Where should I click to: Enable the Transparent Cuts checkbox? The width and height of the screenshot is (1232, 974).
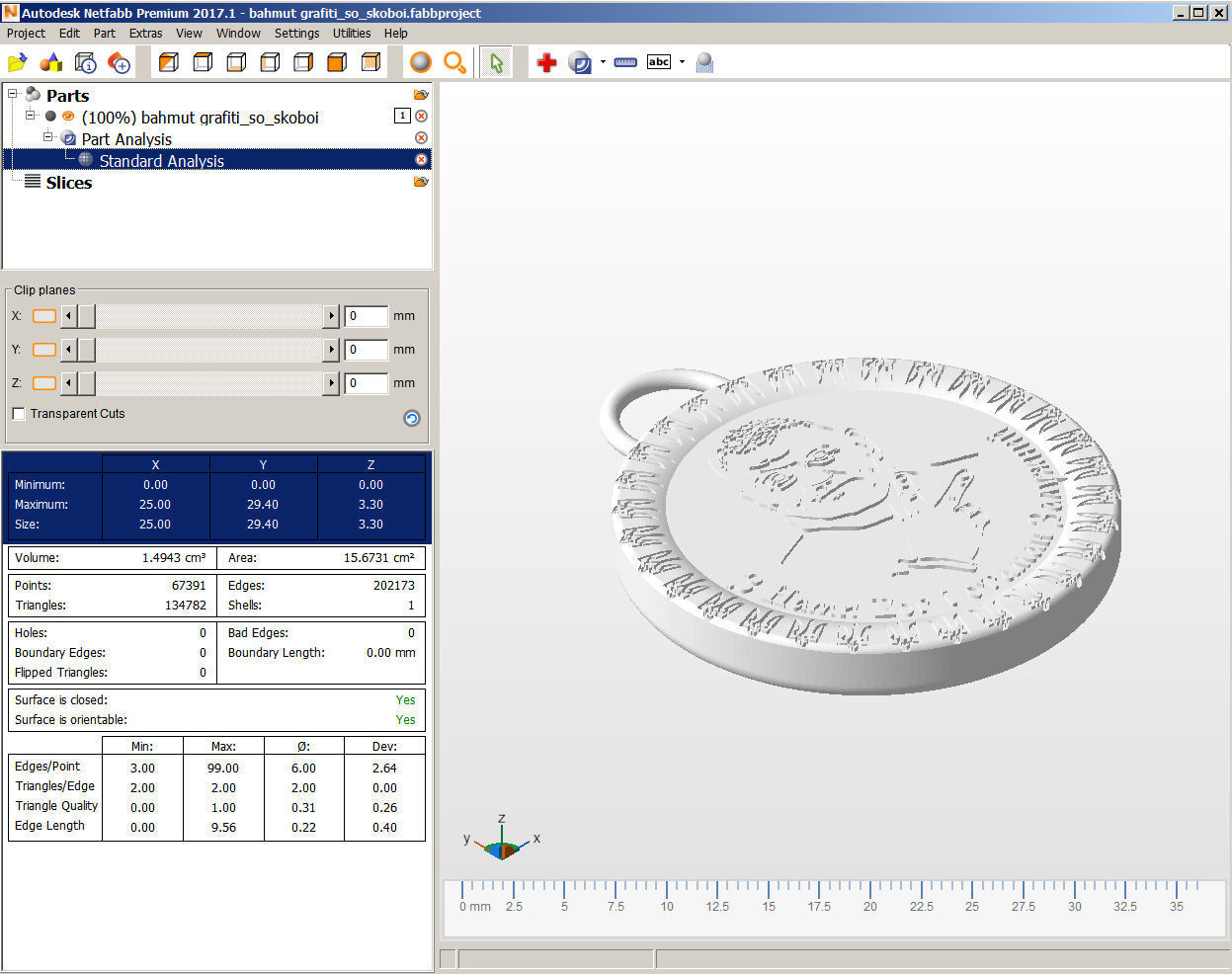pyautogui.click(x=19, y=414)
